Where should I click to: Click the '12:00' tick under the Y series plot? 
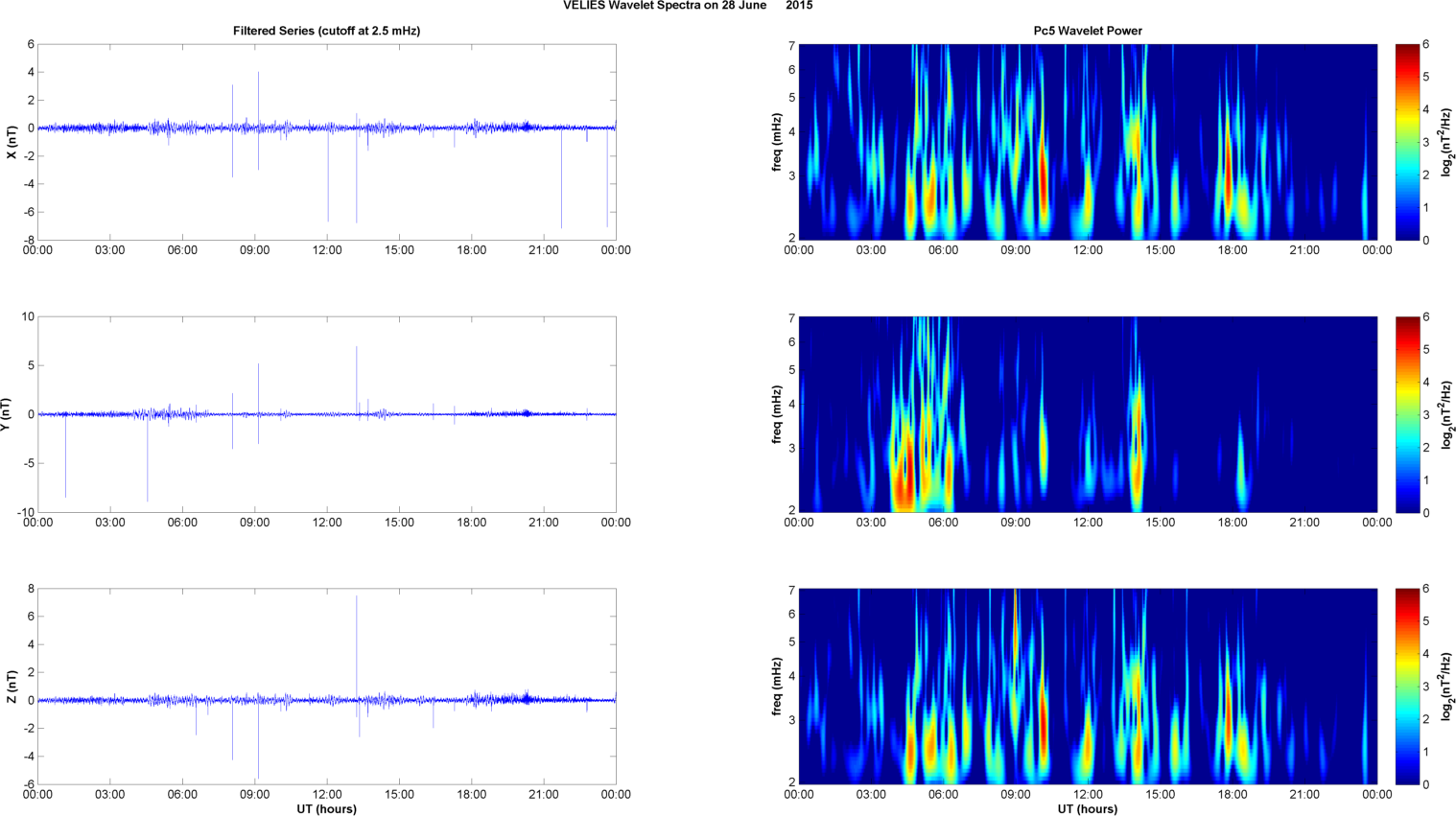click(x=327, y=523)
